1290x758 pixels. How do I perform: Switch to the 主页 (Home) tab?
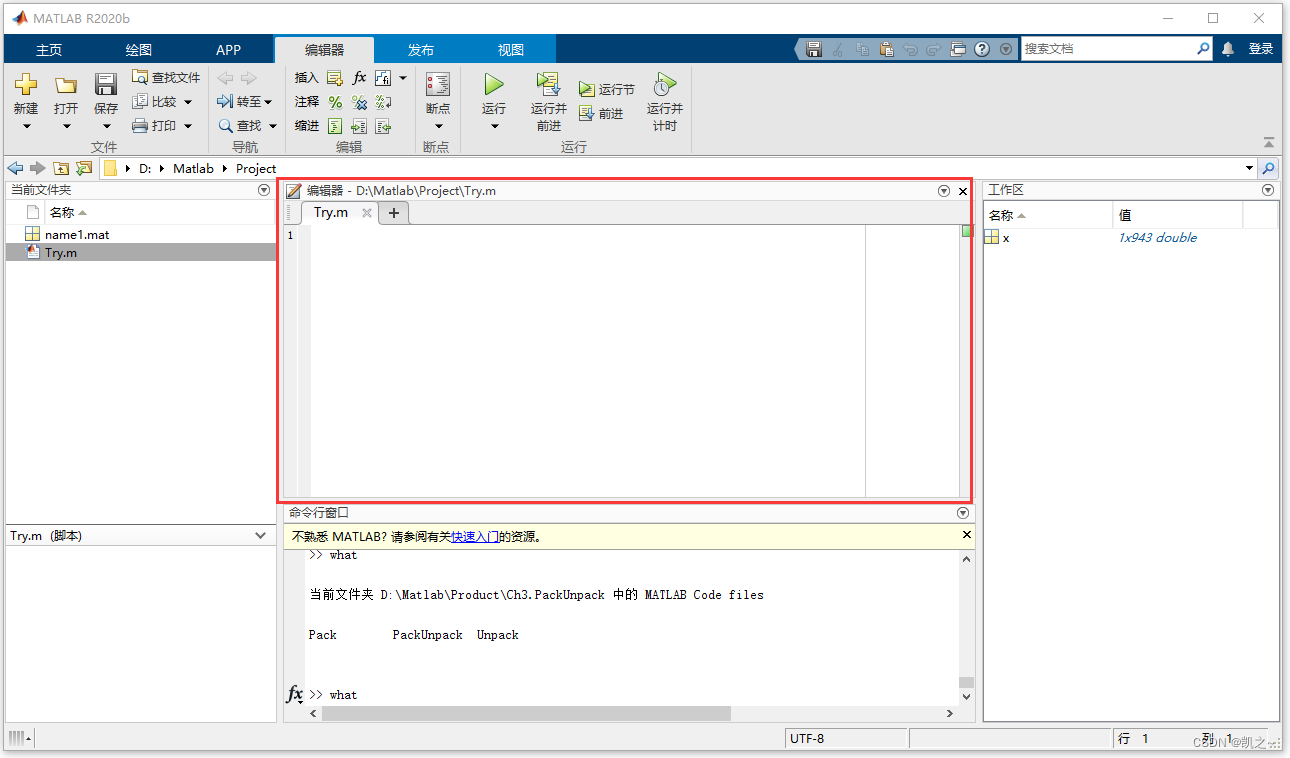pos(48,49)
